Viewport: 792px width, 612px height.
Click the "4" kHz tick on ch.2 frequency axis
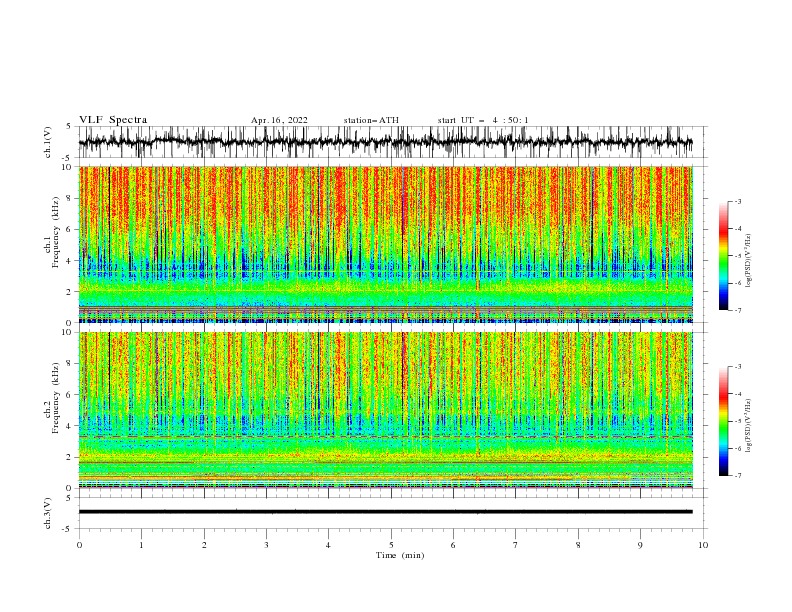pos(70,426)
